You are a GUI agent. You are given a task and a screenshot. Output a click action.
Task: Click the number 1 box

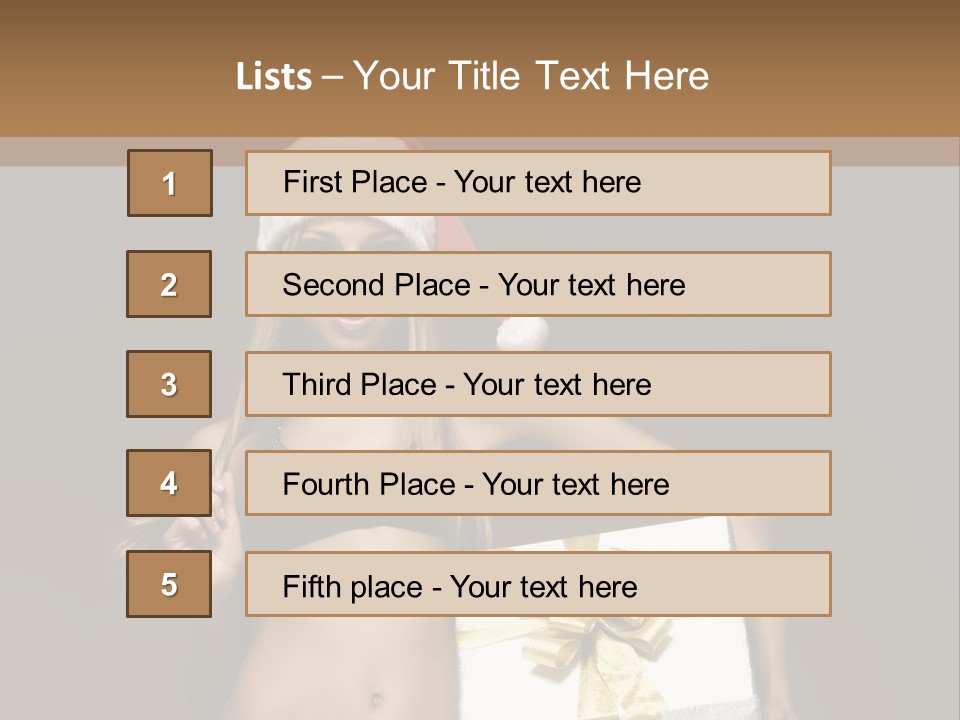[170, 183]
